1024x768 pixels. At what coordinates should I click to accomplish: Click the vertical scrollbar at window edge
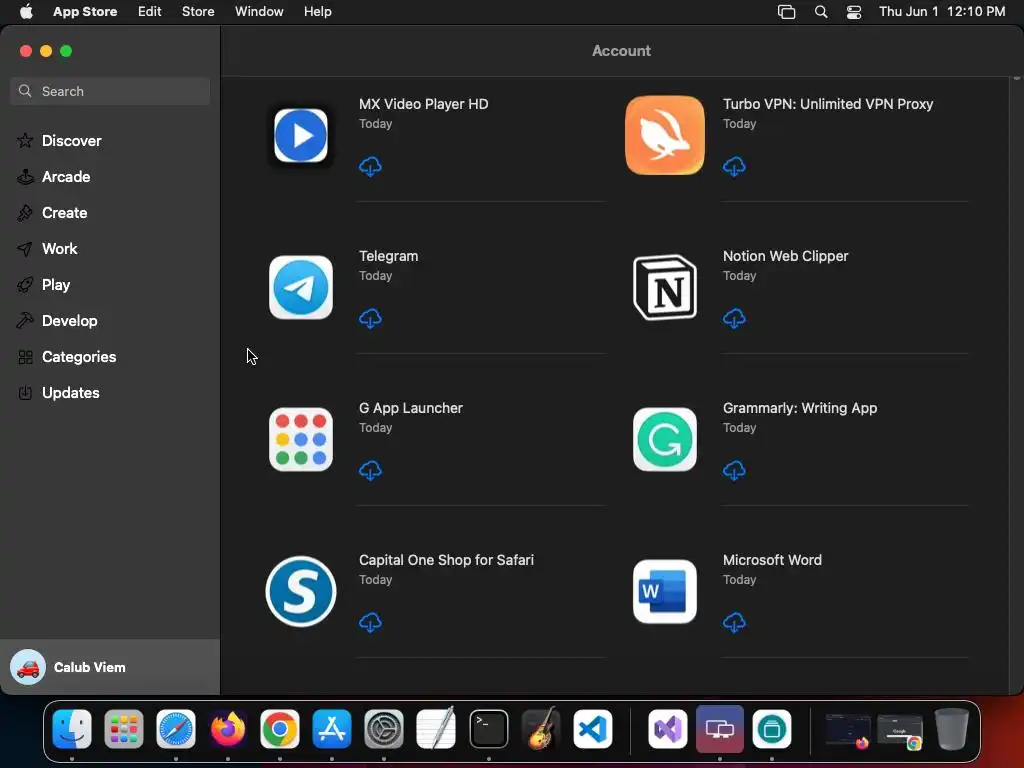1017,385
